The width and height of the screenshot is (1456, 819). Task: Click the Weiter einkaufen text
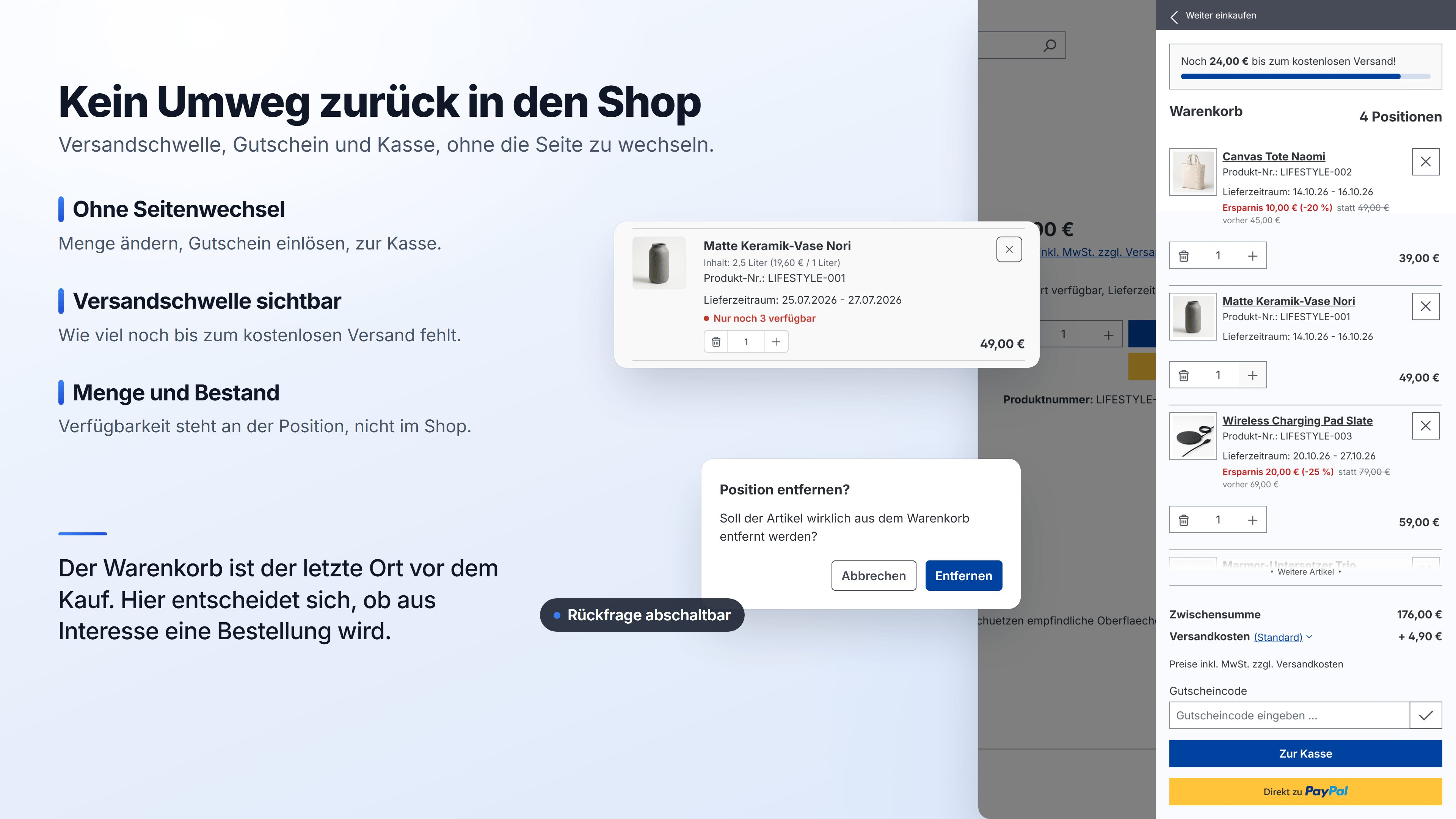click(1221, 15)
